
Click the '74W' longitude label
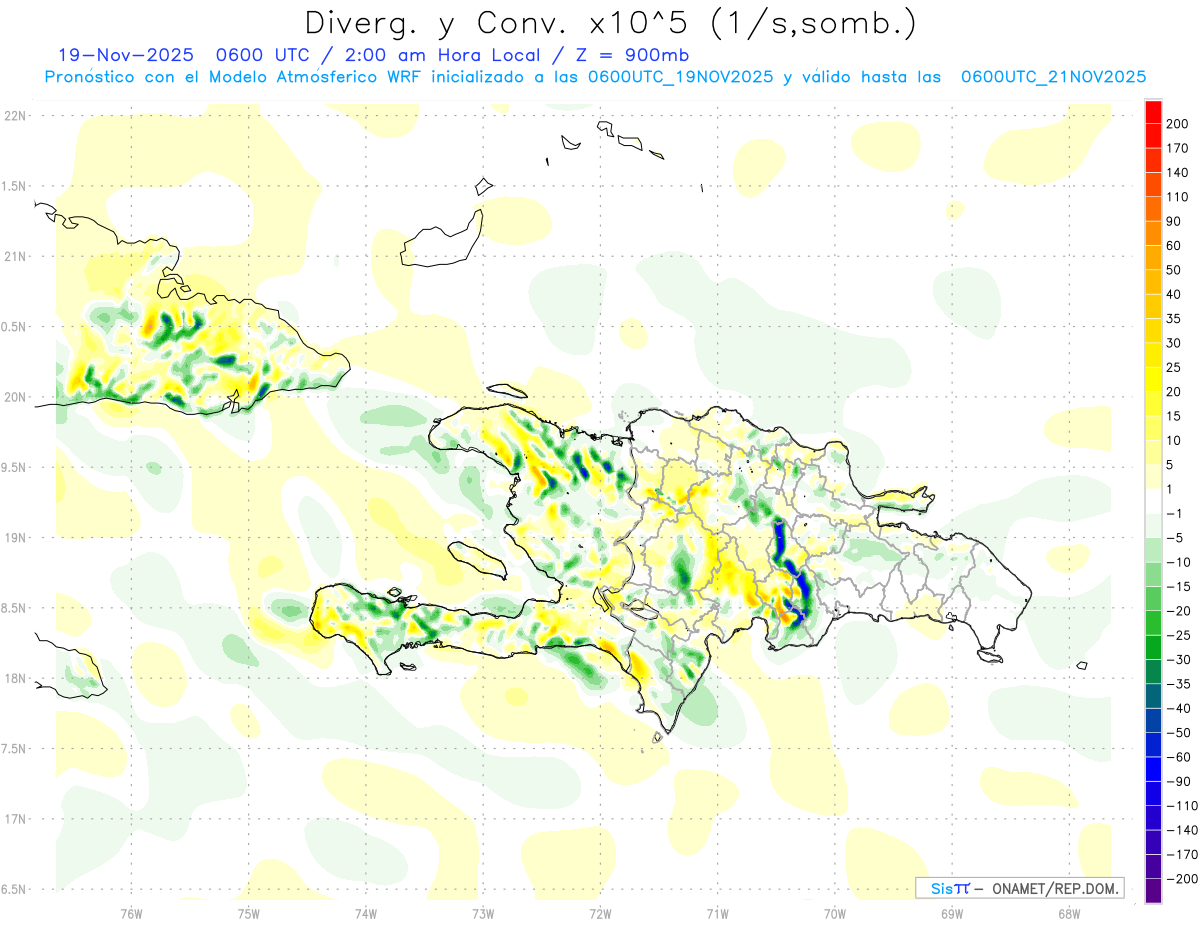click(x=366, y=913)
